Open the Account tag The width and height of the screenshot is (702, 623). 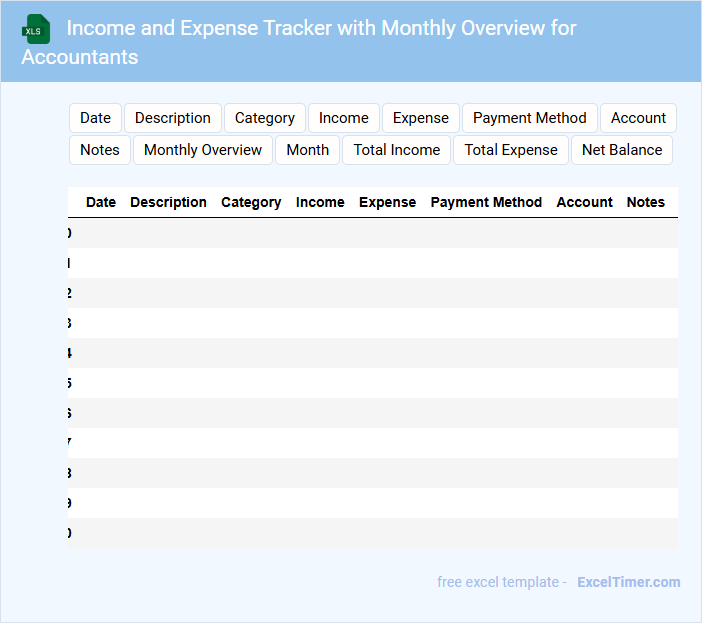(638, 118)
